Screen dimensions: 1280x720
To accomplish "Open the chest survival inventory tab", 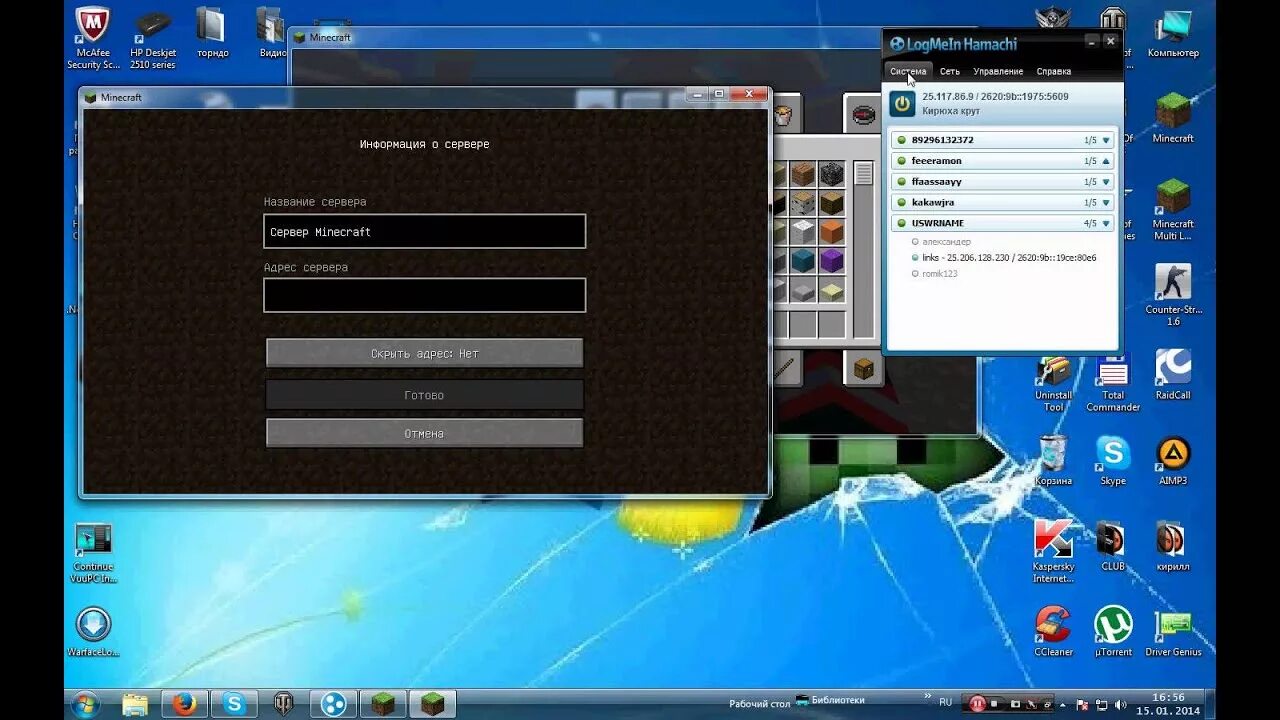I will (x=863, y=370).
